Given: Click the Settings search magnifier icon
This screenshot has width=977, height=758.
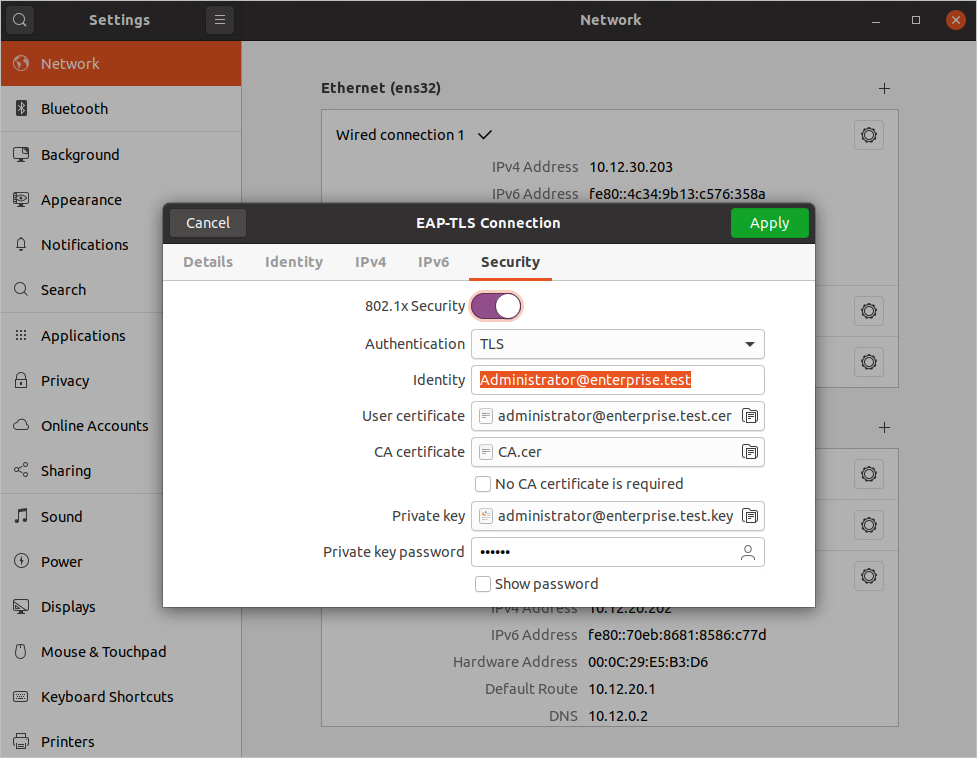Looking at the screenshot, I should [20, 19].
